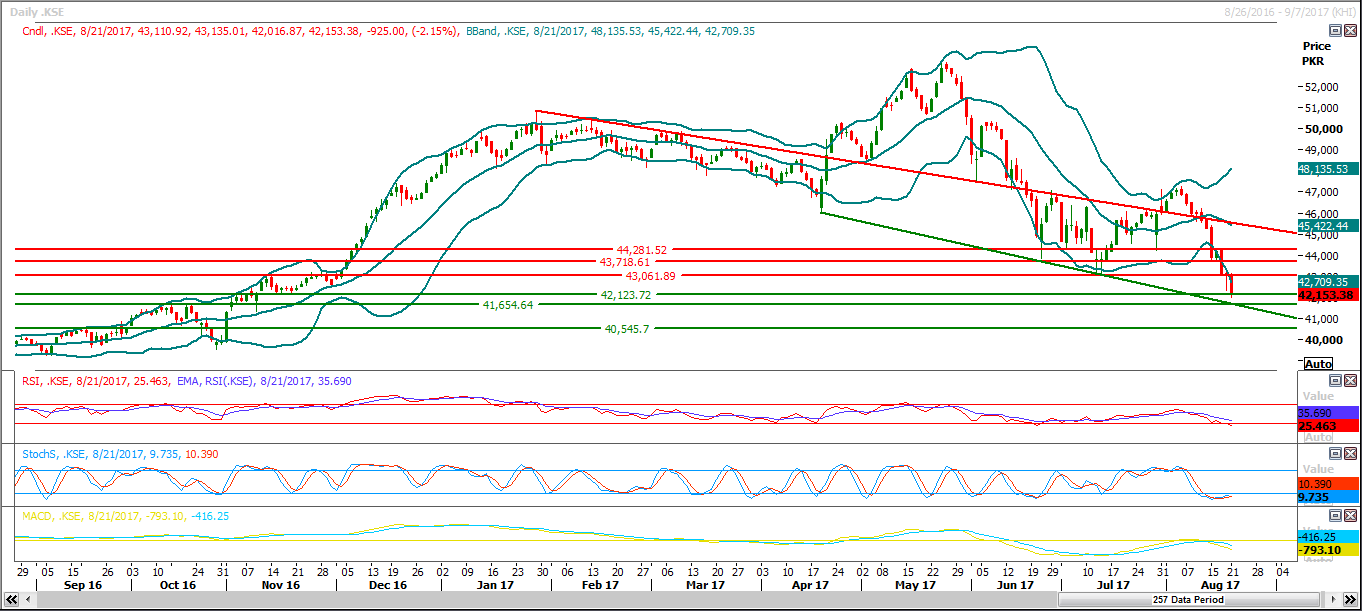The image size is (1362, 611).
Task: Close the StochS indicator pane
Action: (x=1350, y=454)
